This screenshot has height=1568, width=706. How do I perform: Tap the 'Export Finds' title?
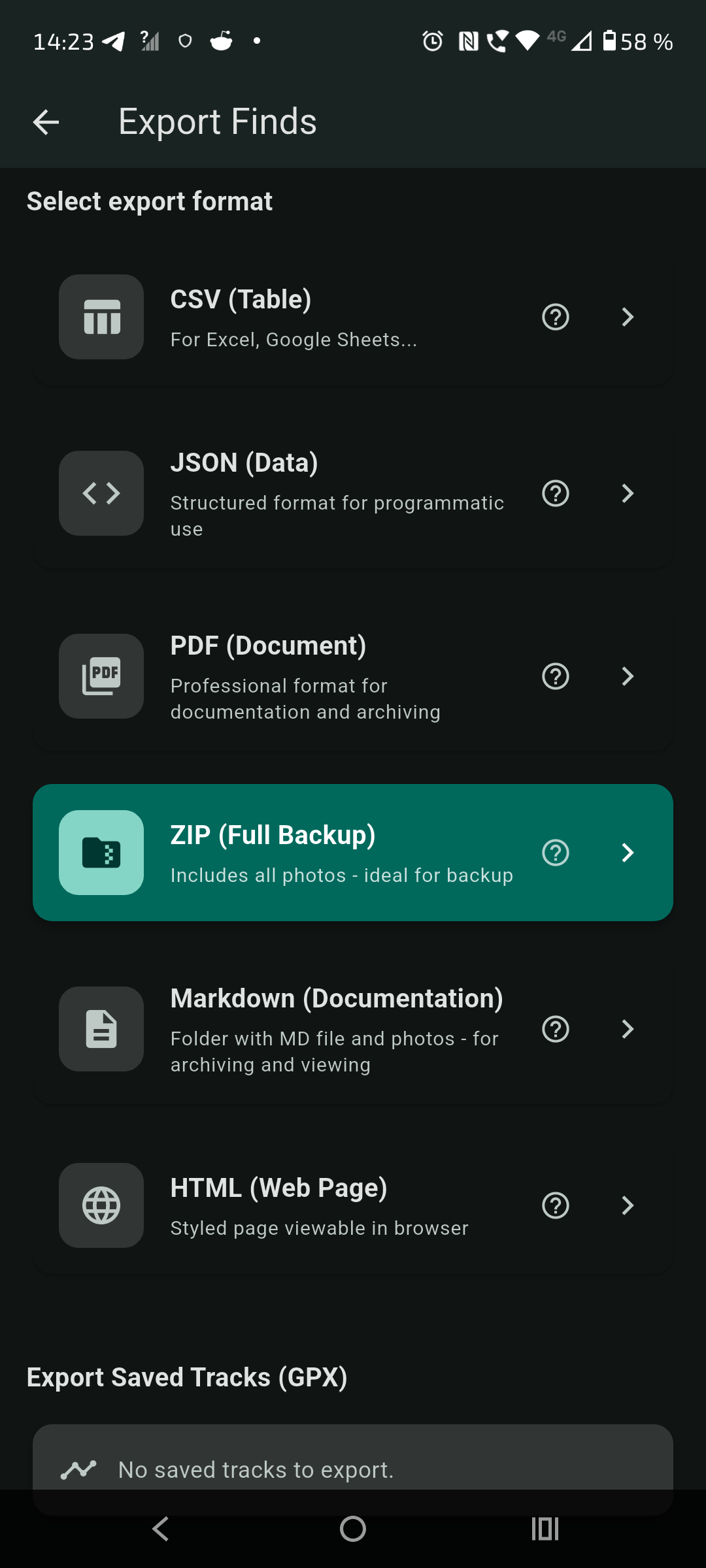[218, 122]
